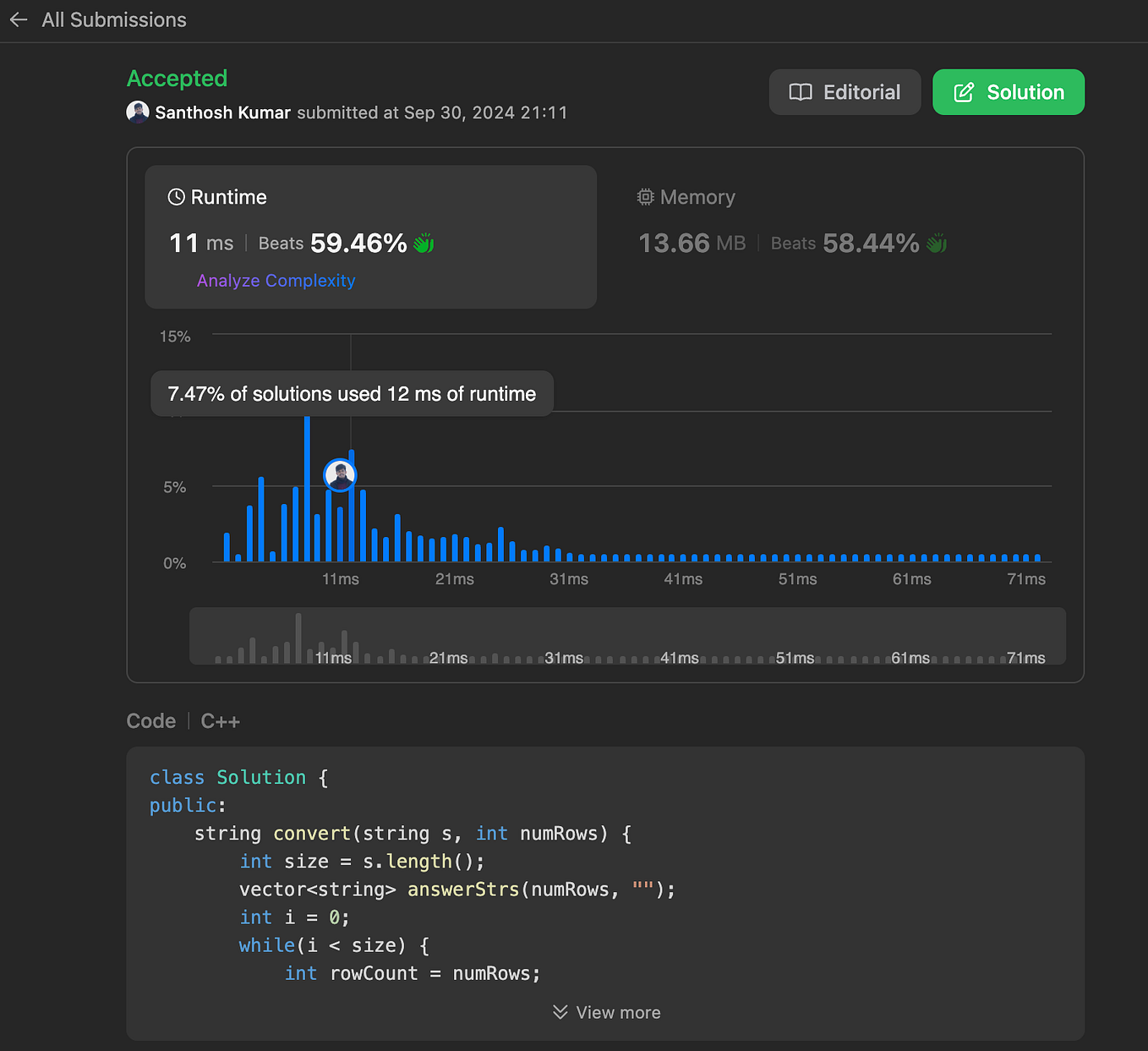Click Santhosh Kumar's small profile avatar

tap(138, 112)
